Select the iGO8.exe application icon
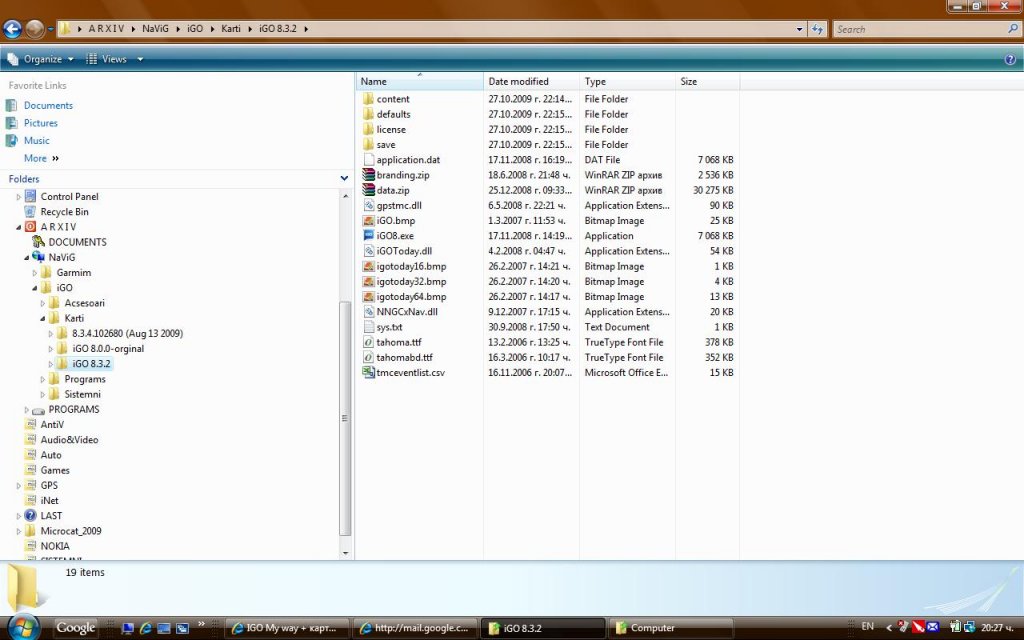Viewport: 1024px width, 640px height. click(x=368, y=236)
